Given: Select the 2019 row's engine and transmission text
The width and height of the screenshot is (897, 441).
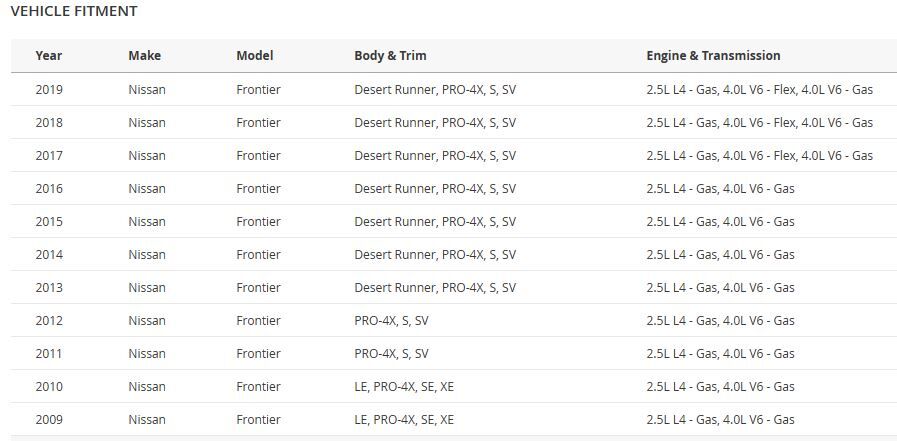Looking at the screenshot, I should [759, 89].
